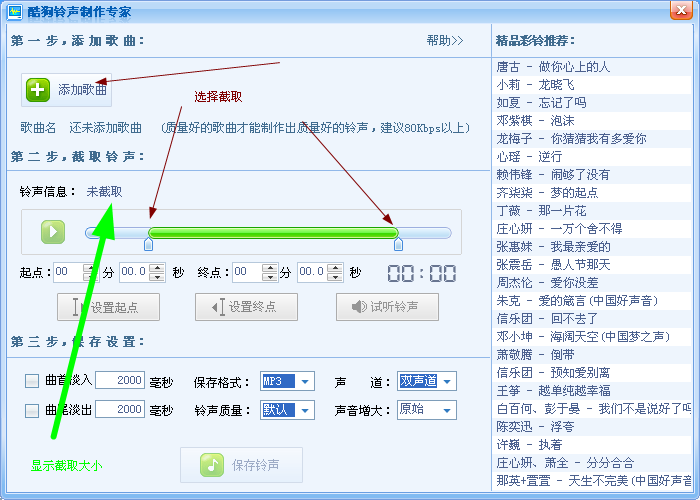Enable the 曲尾淡出 fade-out checkbox
The image size is (700, 500).
tap(32, 410)
